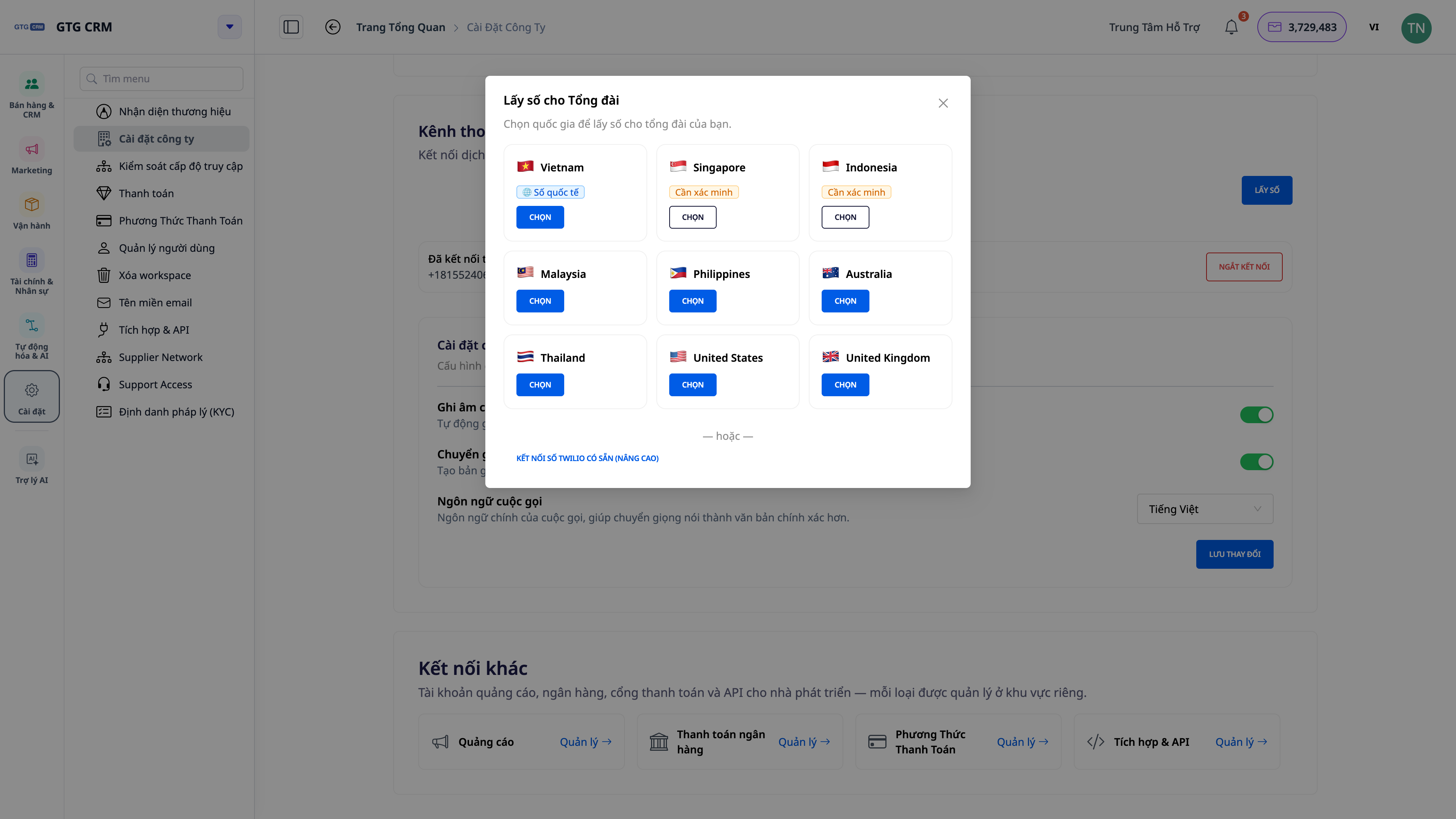Open the Marketing megaphone icon

coord(31,149)
